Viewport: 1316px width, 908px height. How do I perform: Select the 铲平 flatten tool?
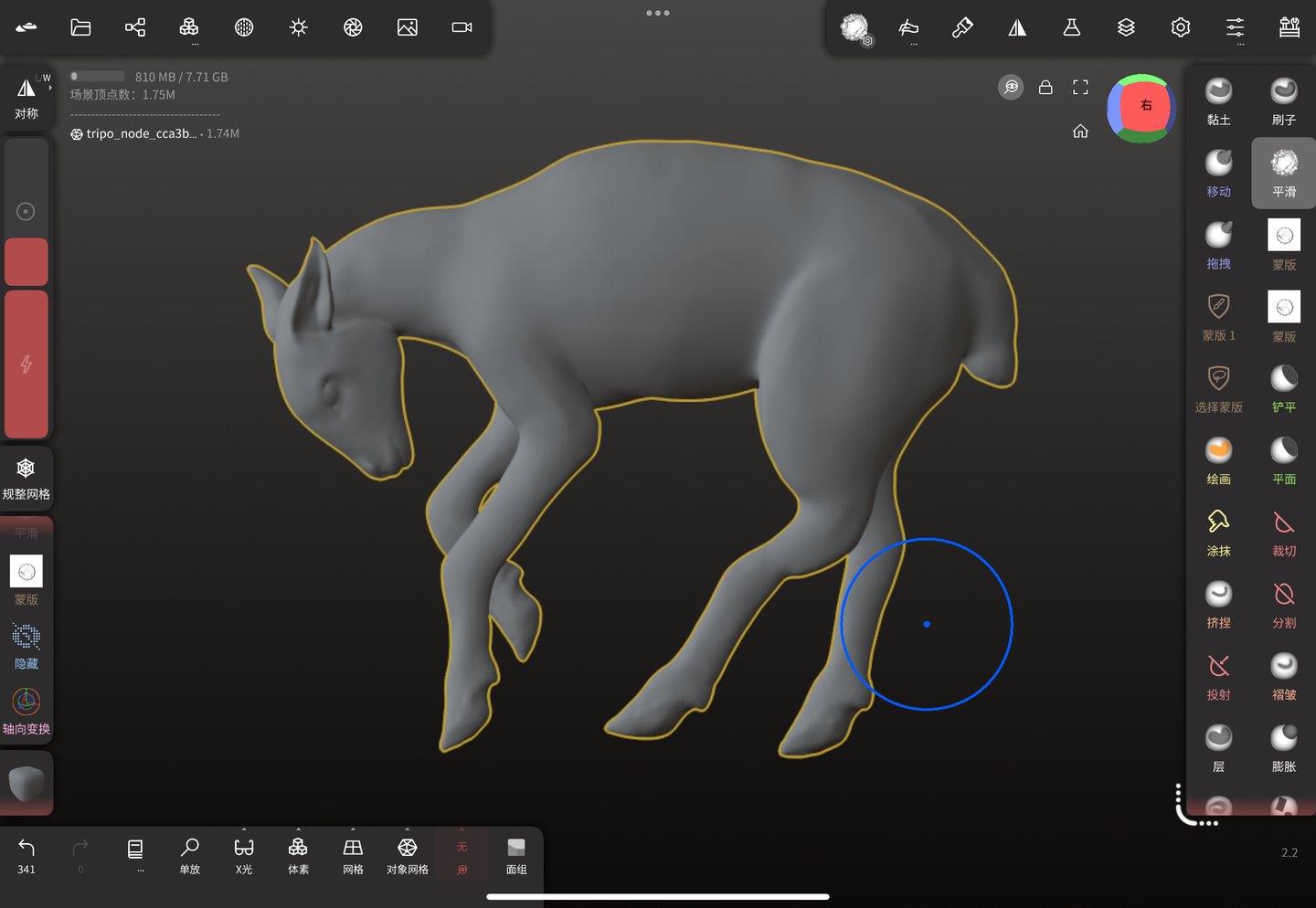pos(1284,388)
